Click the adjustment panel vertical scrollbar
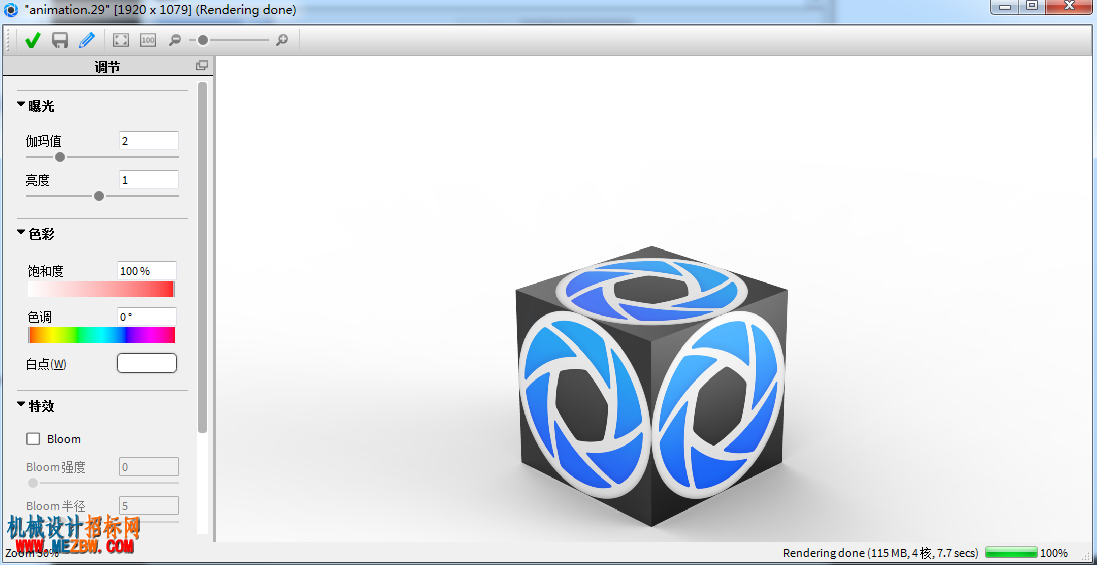 coord(203,257)
